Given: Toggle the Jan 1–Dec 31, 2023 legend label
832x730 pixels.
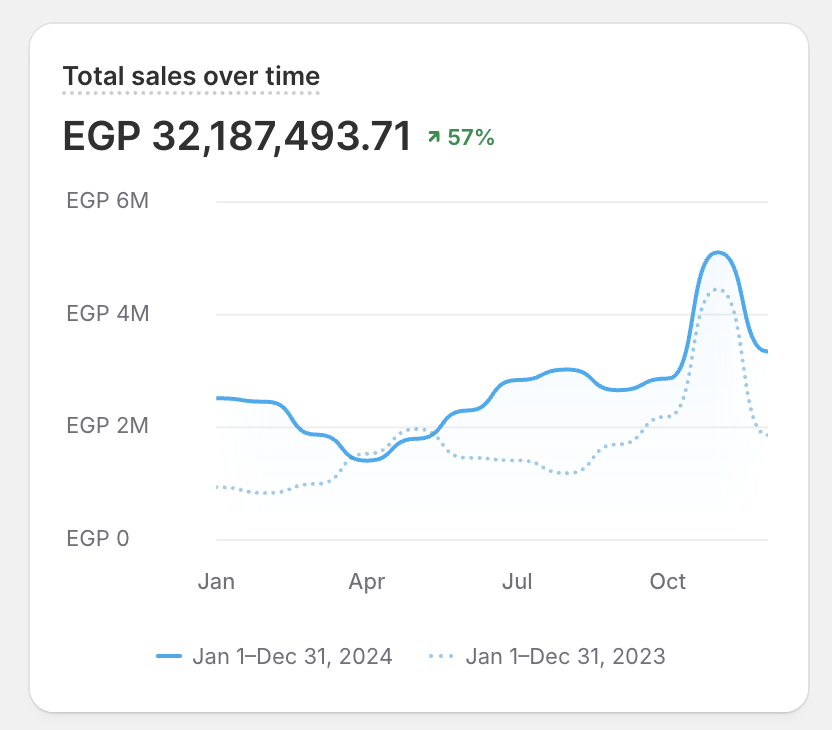Looking at the screenshot, I should point(565,657).
